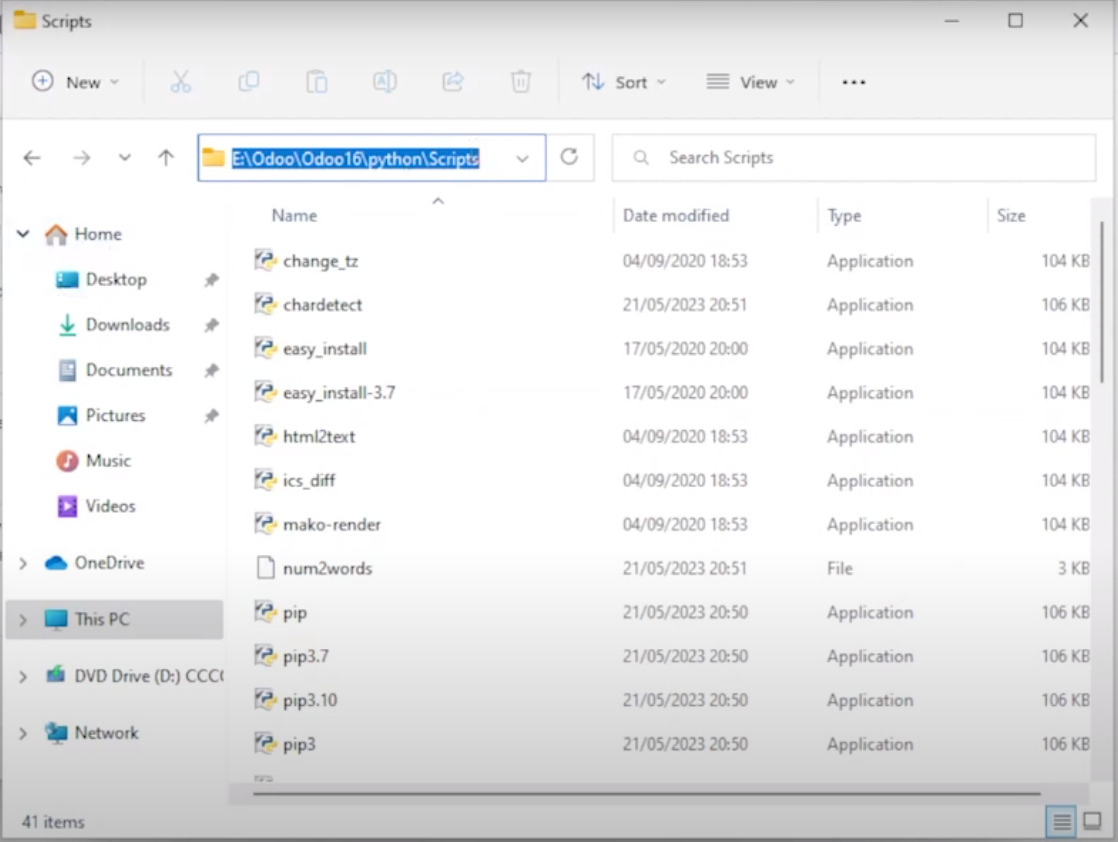Image resolution: width=1118 pixels, height=842 pixels.
Task: Open the New item dropdown
Action: point(76,82)
